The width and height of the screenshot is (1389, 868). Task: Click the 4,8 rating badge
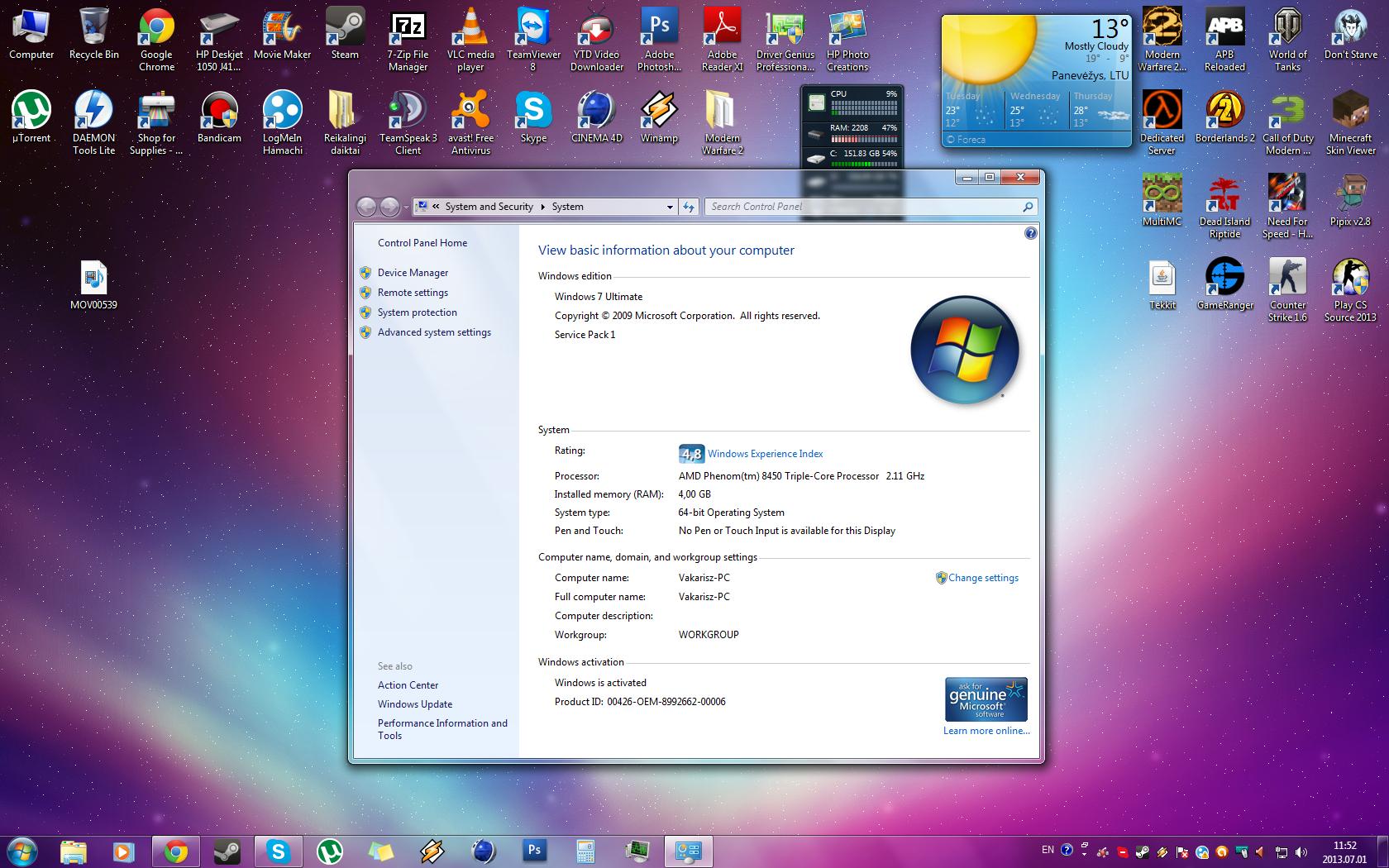(x=691, y=453)
